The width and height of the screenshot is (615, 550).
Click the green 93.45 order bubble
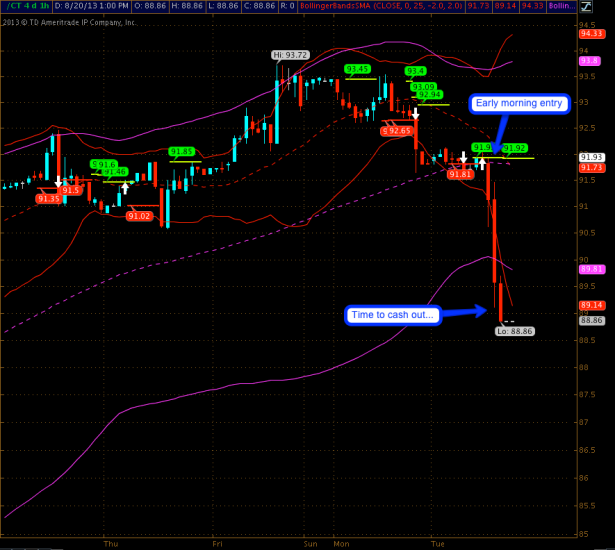coord(357,69)
